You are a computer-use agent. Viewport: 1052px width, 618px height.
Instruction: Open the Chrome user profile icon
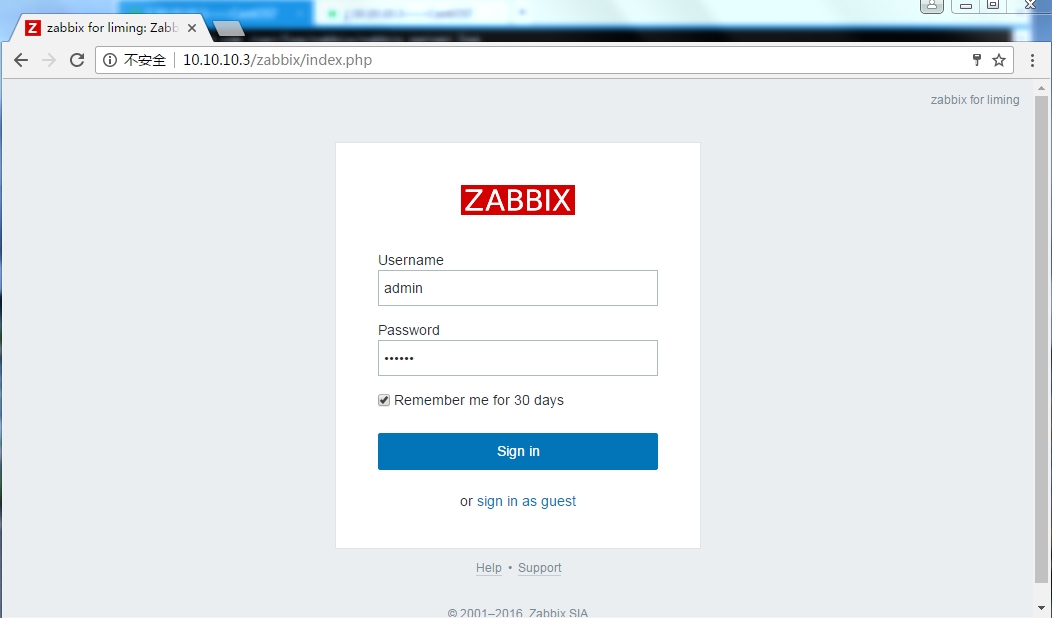[x=932, y=6]
